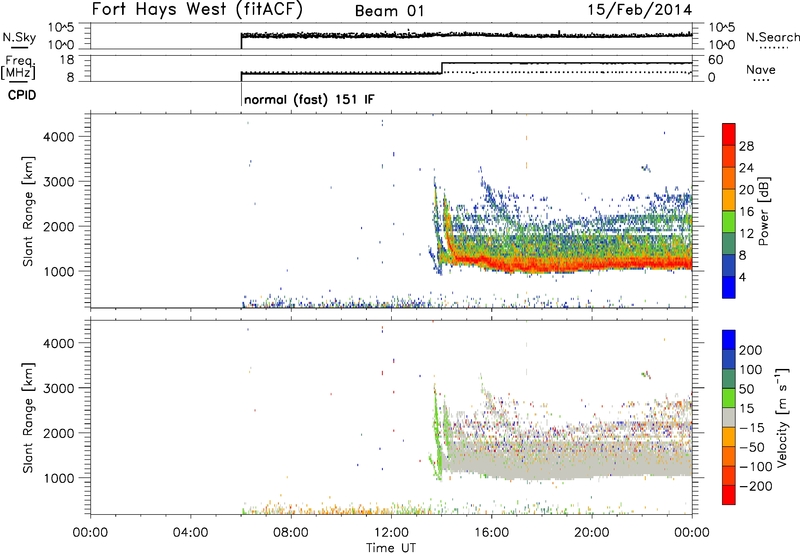800x554 pixels.
Task: Click the frequency step near 14:00 UT
Action: 442,68
